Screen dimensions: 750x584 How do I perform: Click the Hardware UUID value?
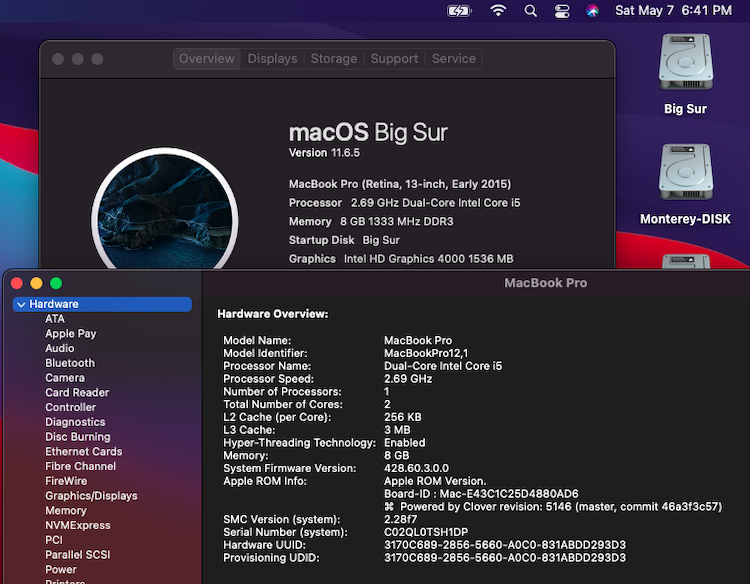505,545
